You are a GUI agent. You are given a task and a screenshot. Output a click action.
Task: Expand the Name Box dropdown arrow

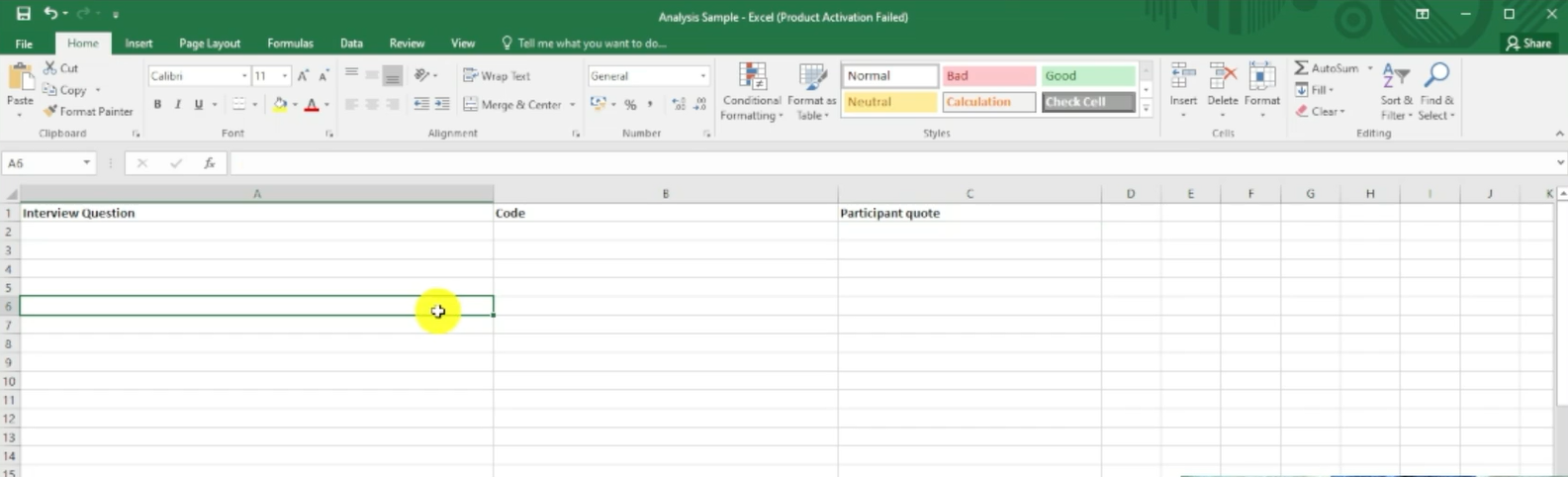click(x=87, y=163)
